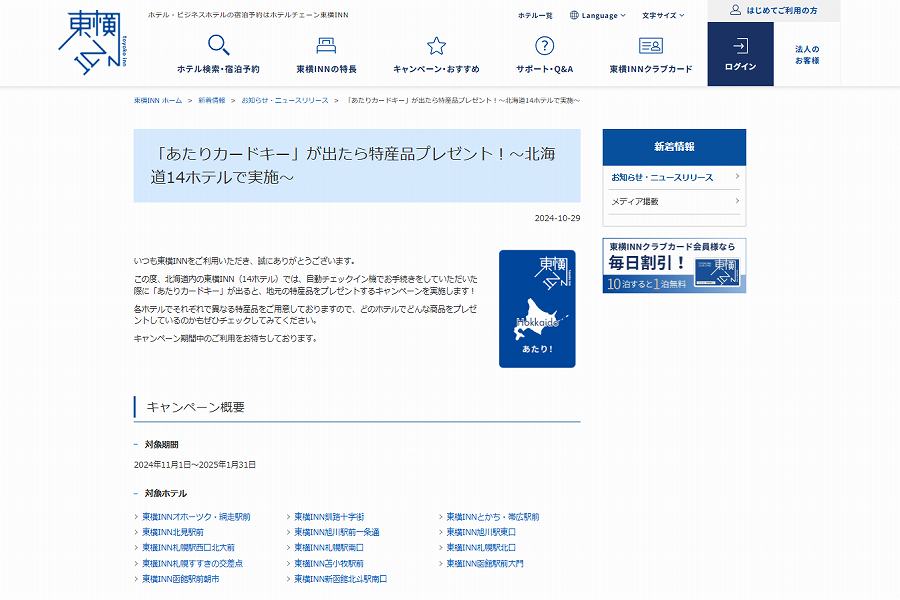Click the bed icon for 東横INNの特長
This screenshot has height=600, width=900.
tap(326, 45)
